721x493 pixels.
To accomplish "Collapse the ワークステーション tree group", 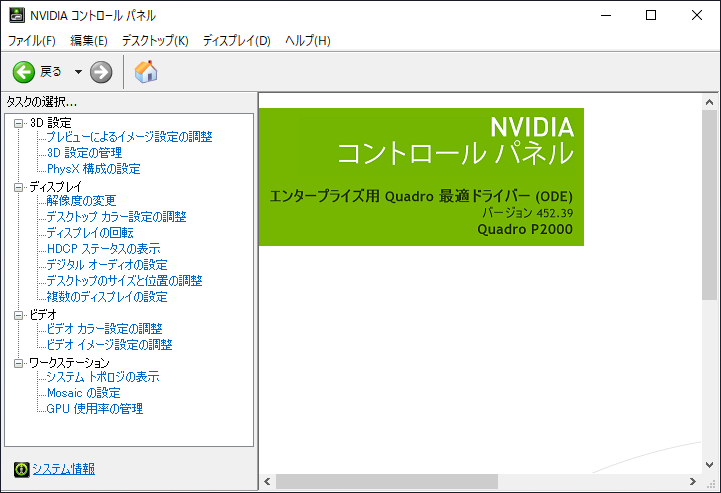I will click(x=18, y=363).
